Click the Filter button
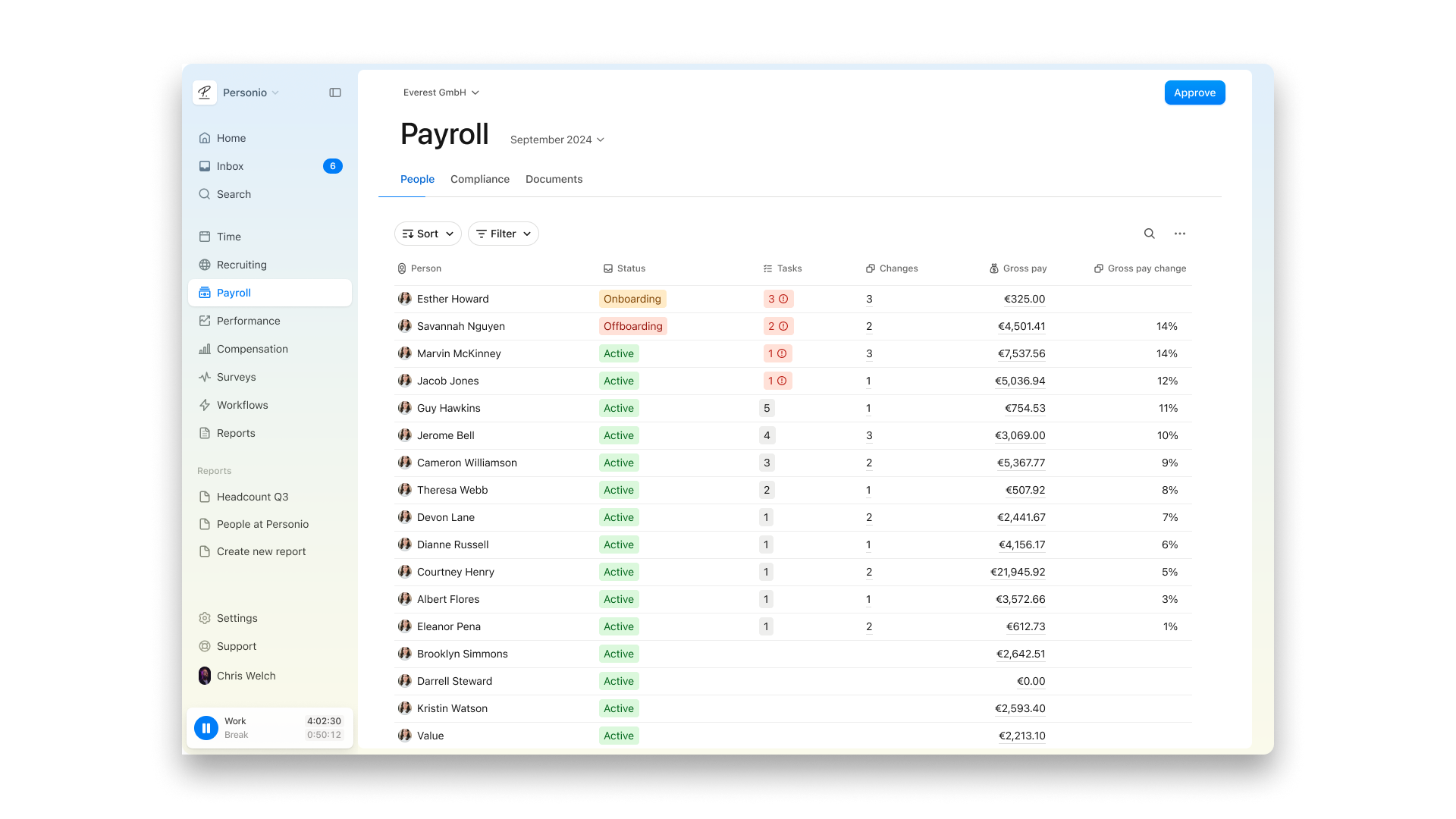 [503, 233]
